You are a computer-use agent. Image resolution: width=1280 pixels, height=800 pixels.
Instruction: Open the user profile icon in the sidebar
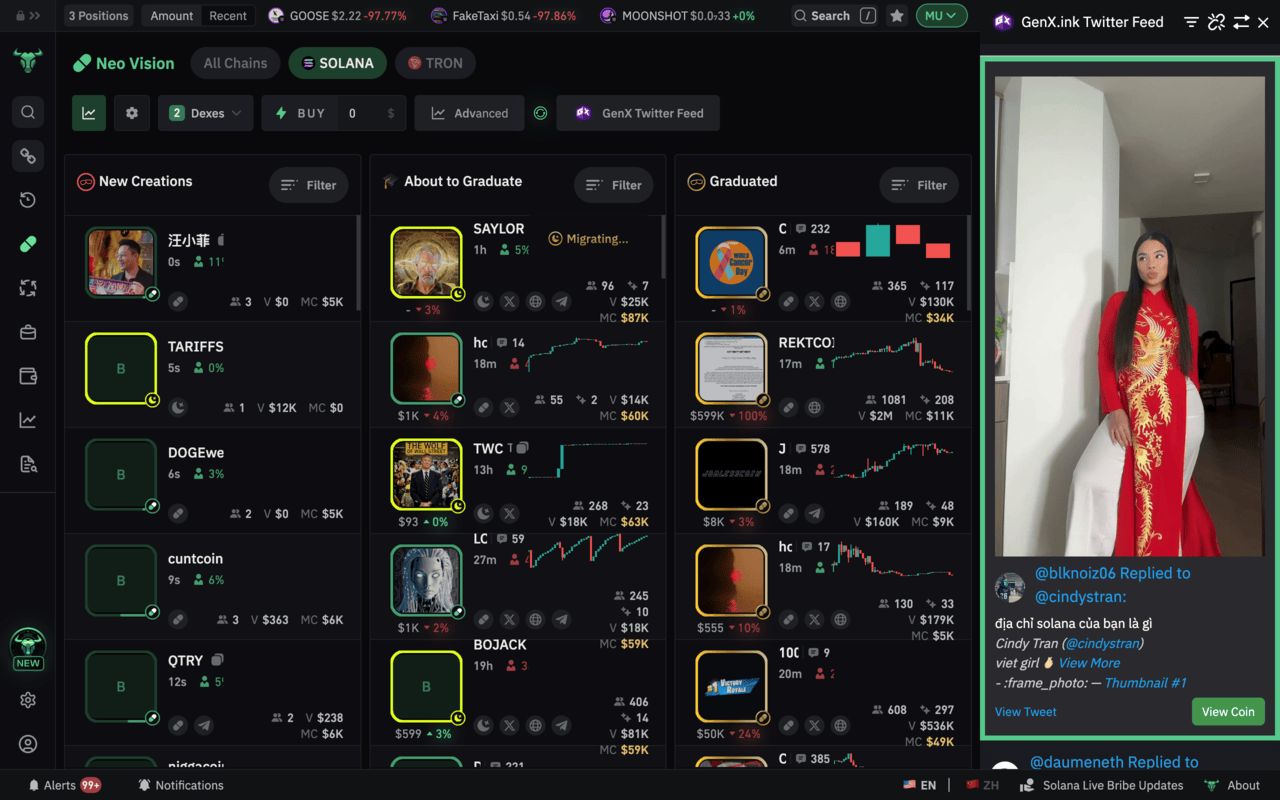pyautogui.click(x=28, y=744)
